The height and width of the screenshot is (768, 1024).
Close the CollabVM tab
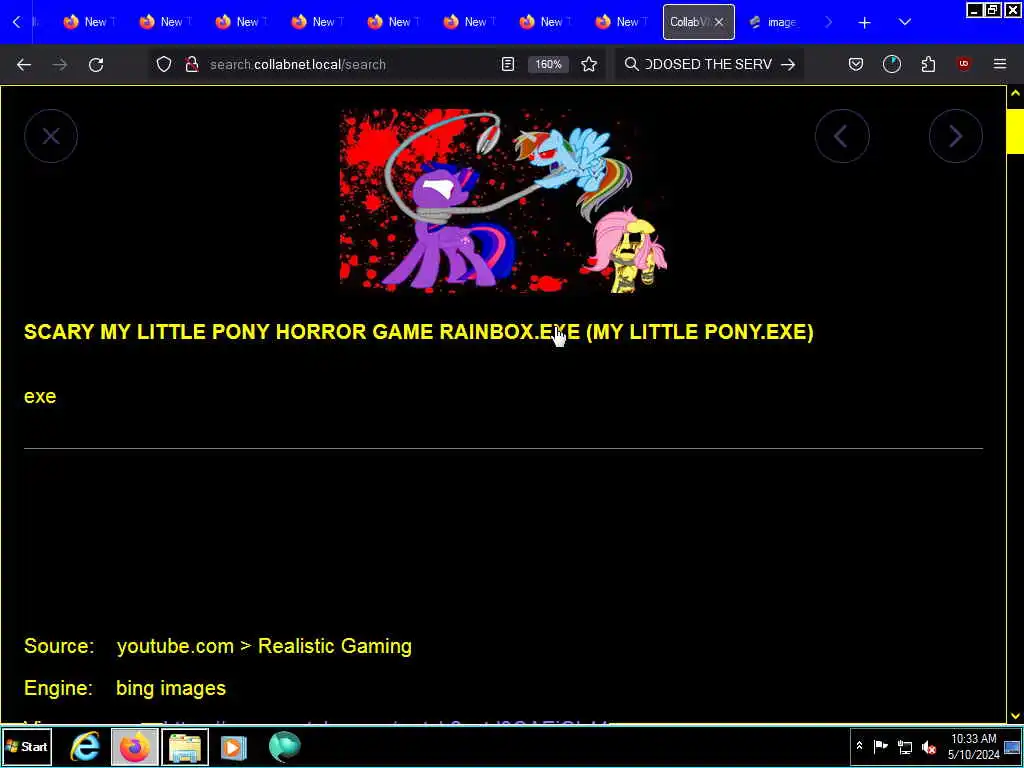click(x=719, y=22)
